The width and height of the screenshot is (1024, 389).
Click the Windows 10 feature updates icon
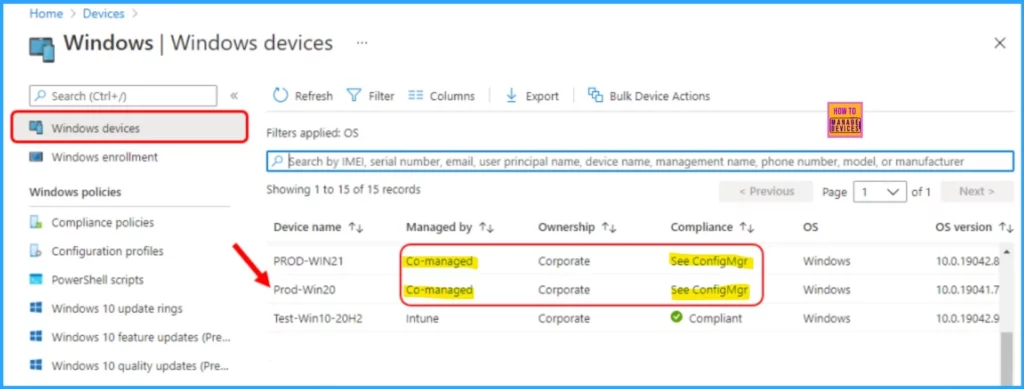coord(37,337)
